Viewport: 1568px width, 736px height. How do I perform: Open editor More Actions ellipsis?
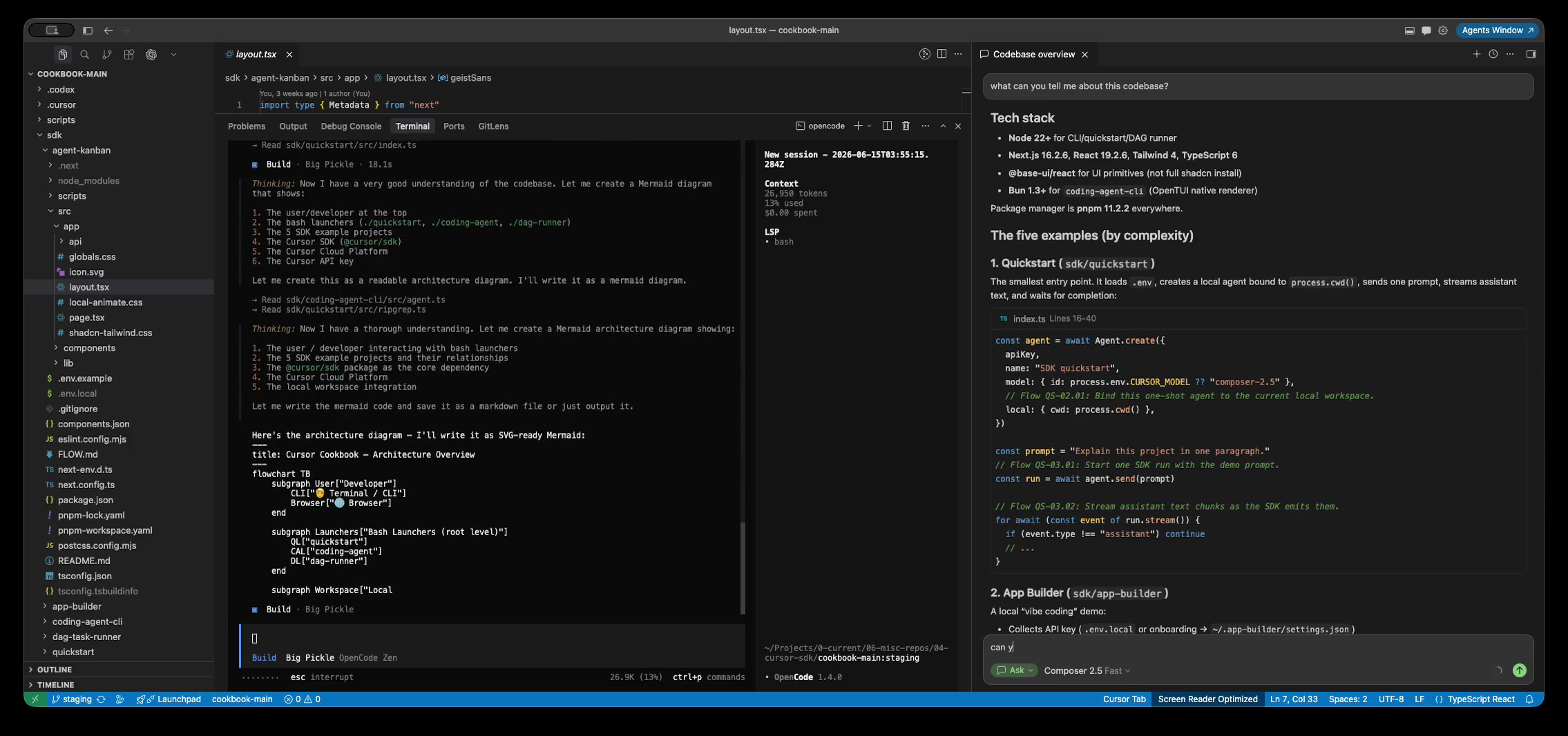tap(958, 54)
